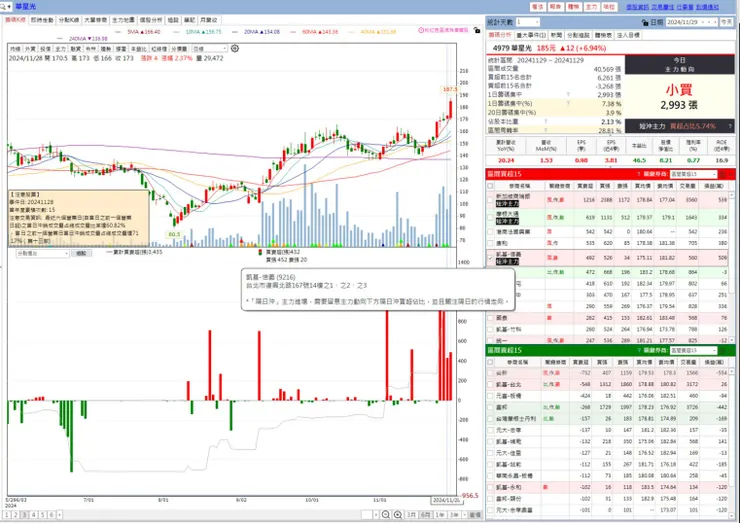Click the 買賣超 column header in buy table
This screenshot has width=740, height=523.
click(585, 186)
